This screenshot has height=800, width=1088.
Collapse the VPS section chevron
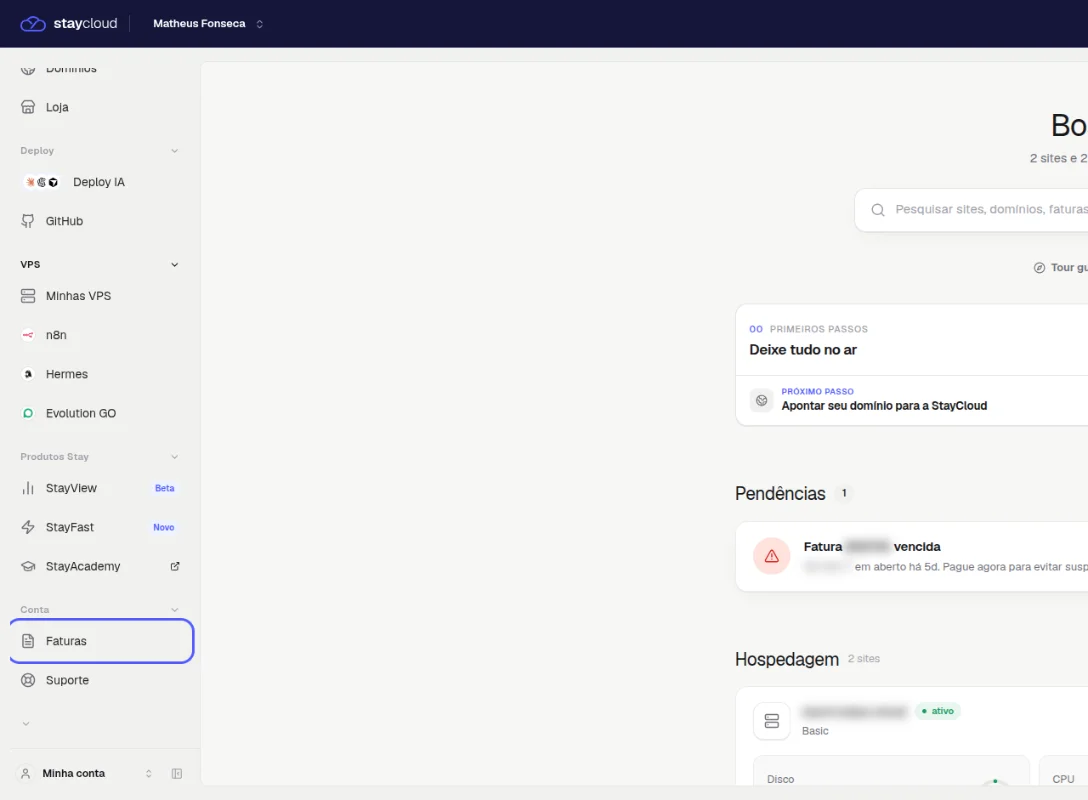point(175,264)
